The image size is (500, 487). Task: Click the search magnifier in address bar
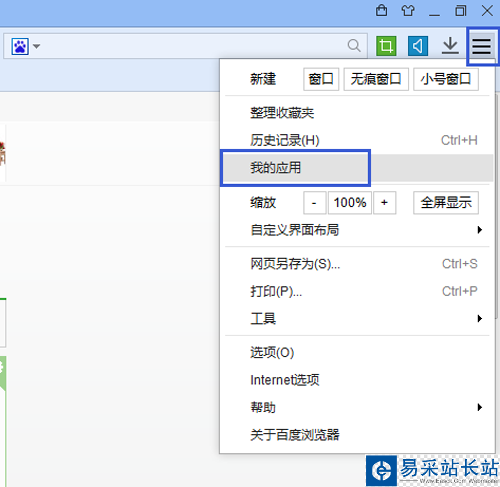click(x=354, y=45)
